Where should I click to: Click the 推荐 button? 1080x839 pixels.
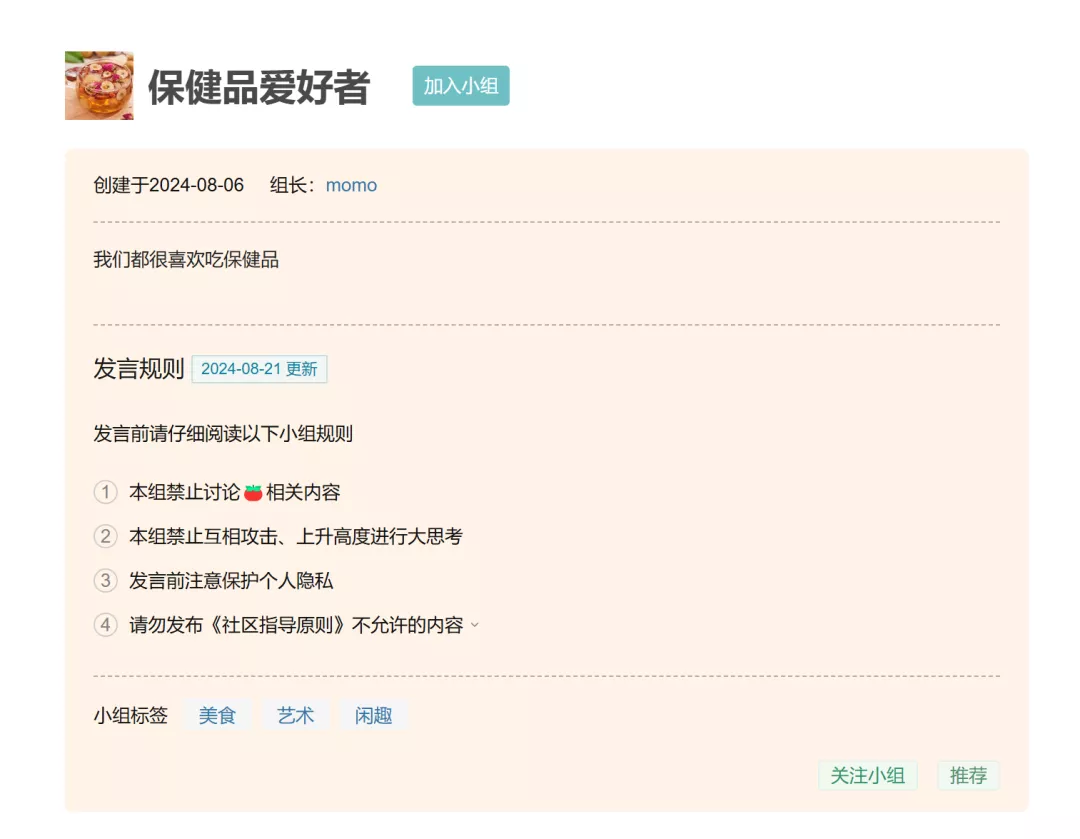(968, 776)
